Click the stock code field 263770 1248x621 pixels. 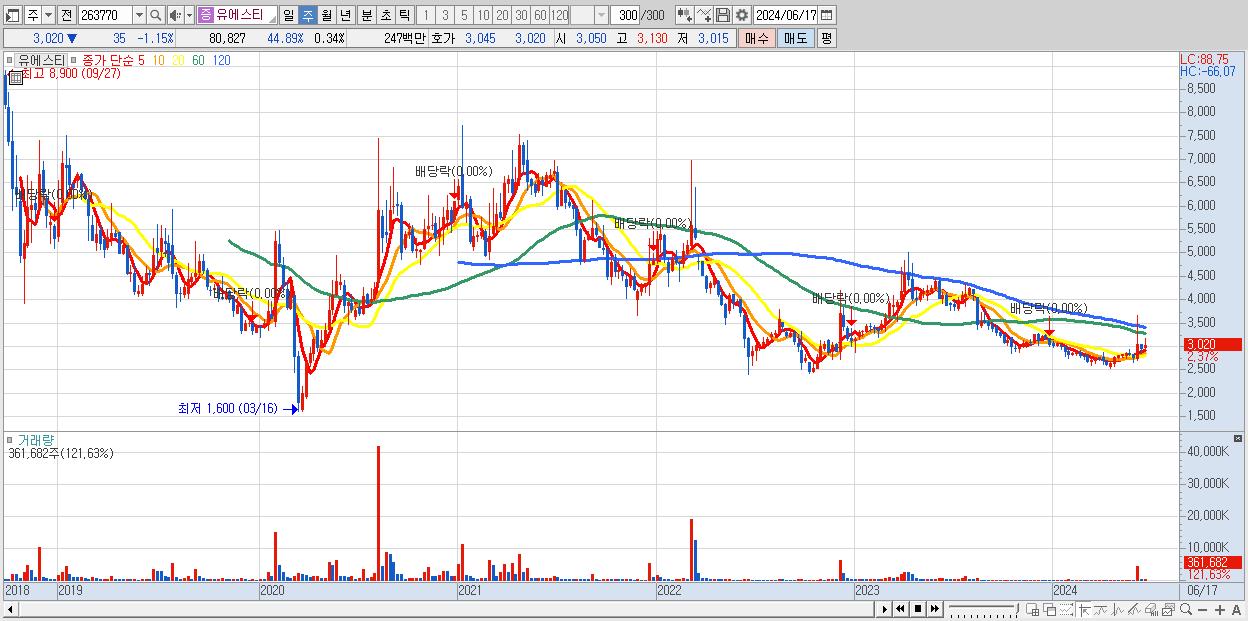104,15
